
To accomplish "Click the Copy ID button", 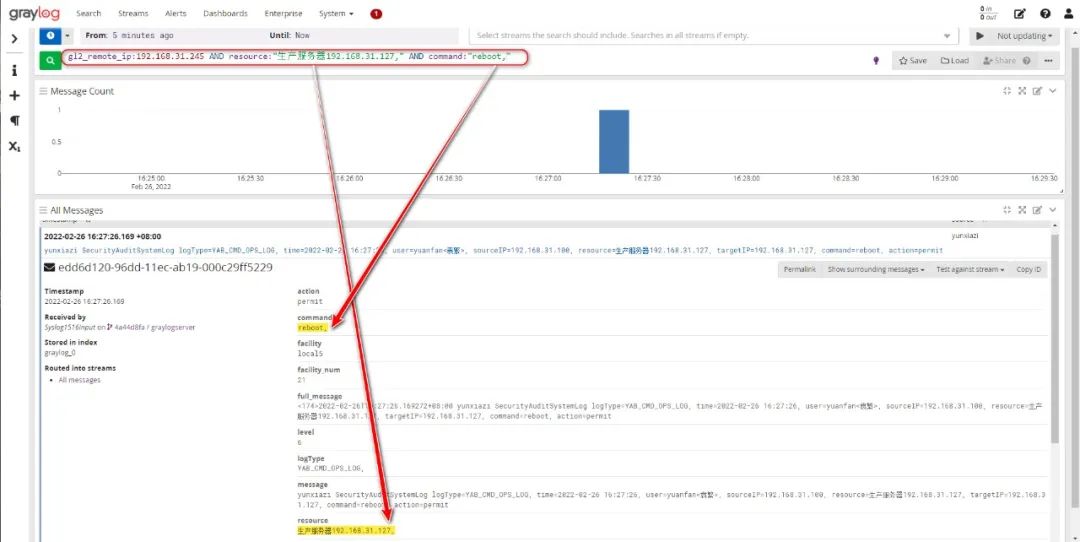I will [1028, 269].
